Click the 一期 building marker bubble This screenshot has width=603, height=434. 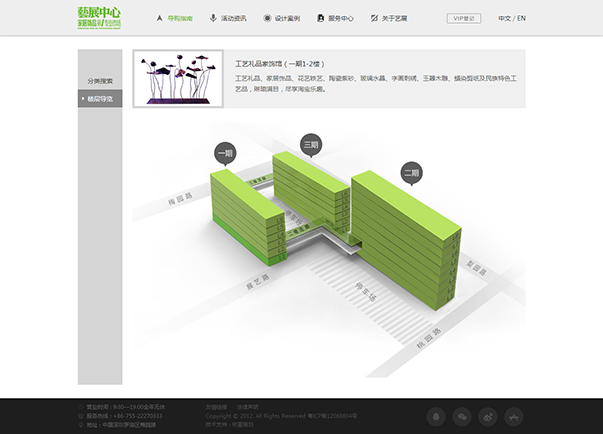pyautogui.click(x=225, y=154)
